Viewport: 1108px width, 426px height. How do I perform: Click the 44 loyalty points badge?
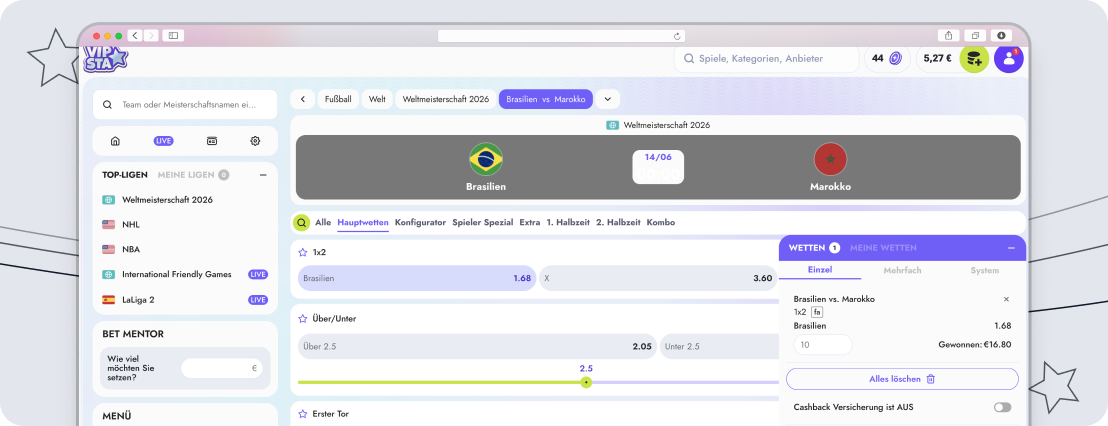[887, 59]
